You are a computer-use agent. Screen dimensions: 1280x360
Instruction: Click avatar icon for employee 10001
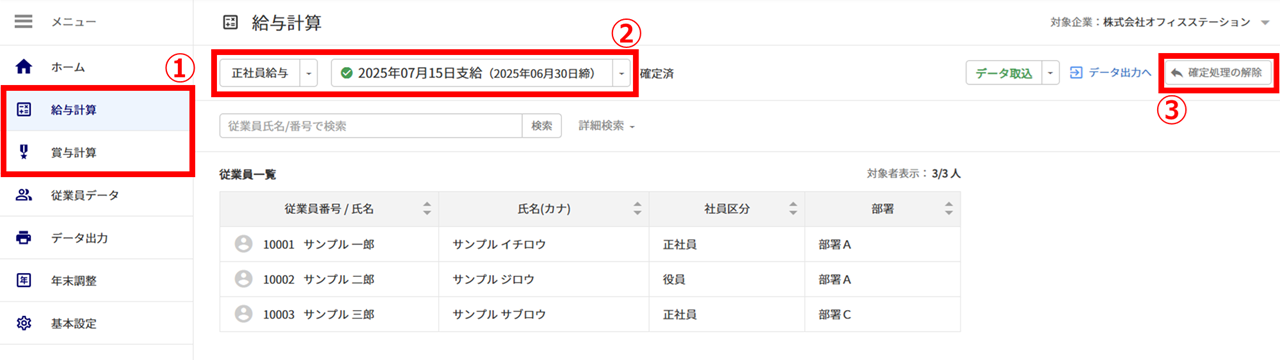point(242,244)
